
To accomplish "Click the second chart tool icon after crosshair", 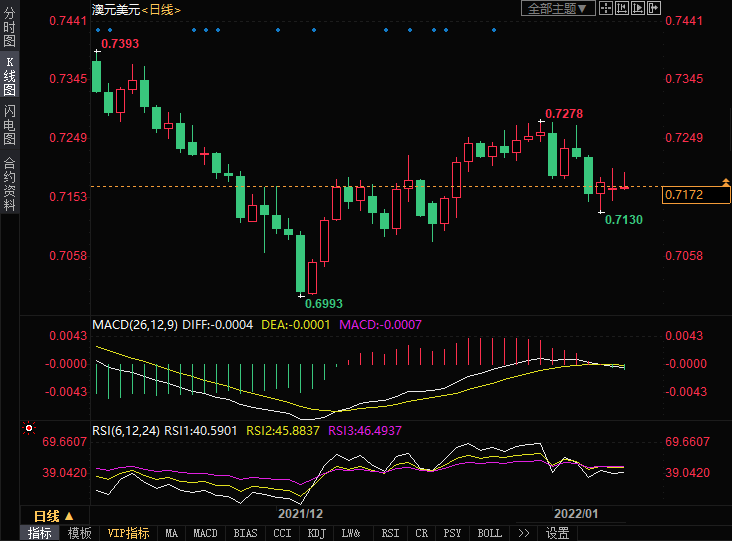I will (x=623, y=8).
